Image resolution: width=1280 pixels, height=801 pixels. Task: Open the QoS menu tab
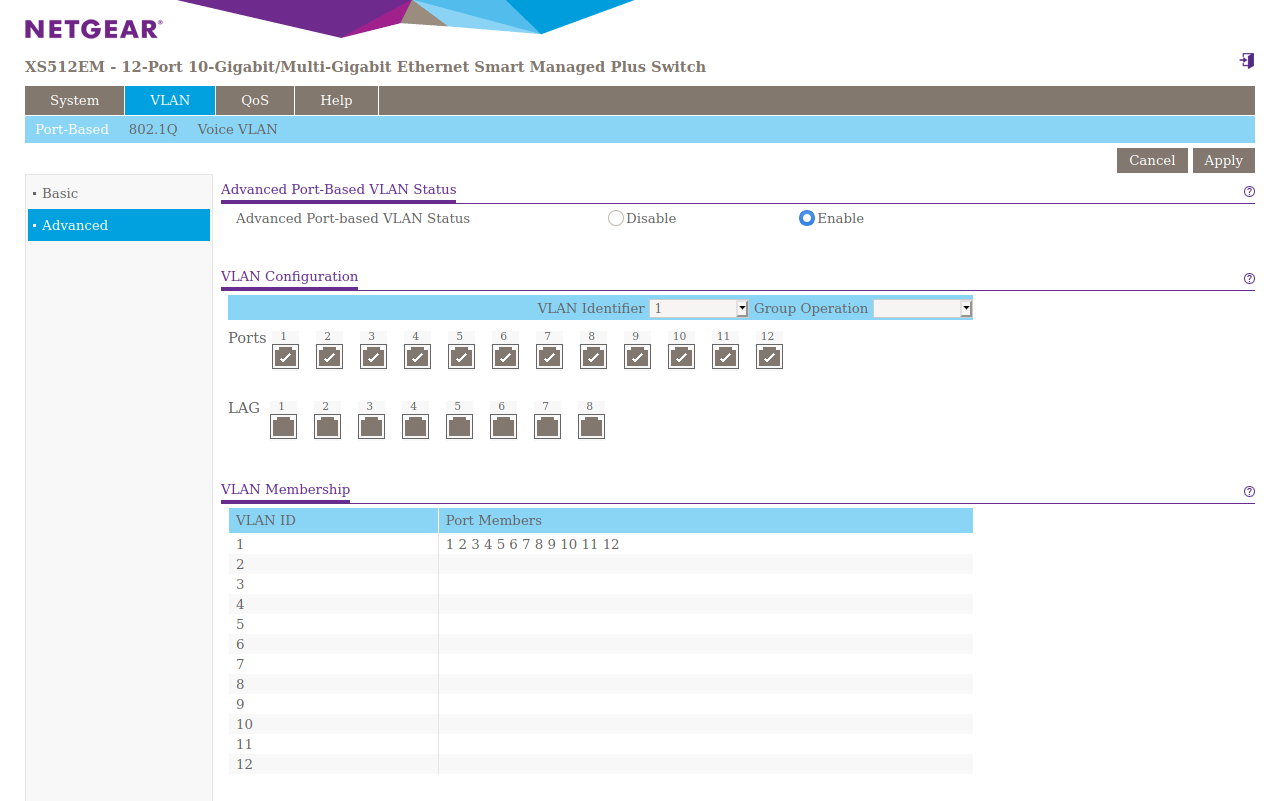[255, 100]
